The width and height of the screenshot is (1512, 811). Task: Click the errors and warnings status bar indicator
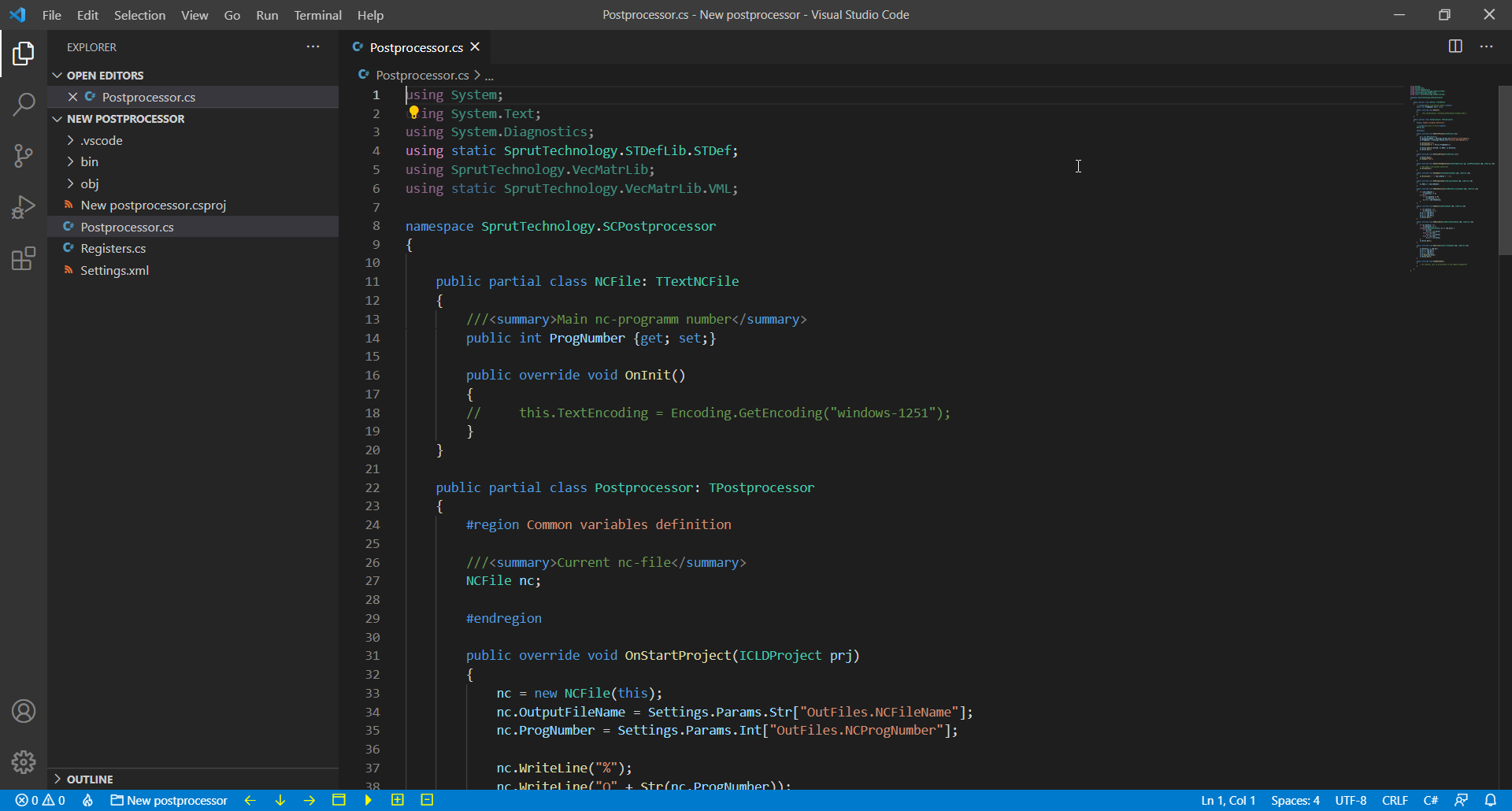[x=39, y=800]
